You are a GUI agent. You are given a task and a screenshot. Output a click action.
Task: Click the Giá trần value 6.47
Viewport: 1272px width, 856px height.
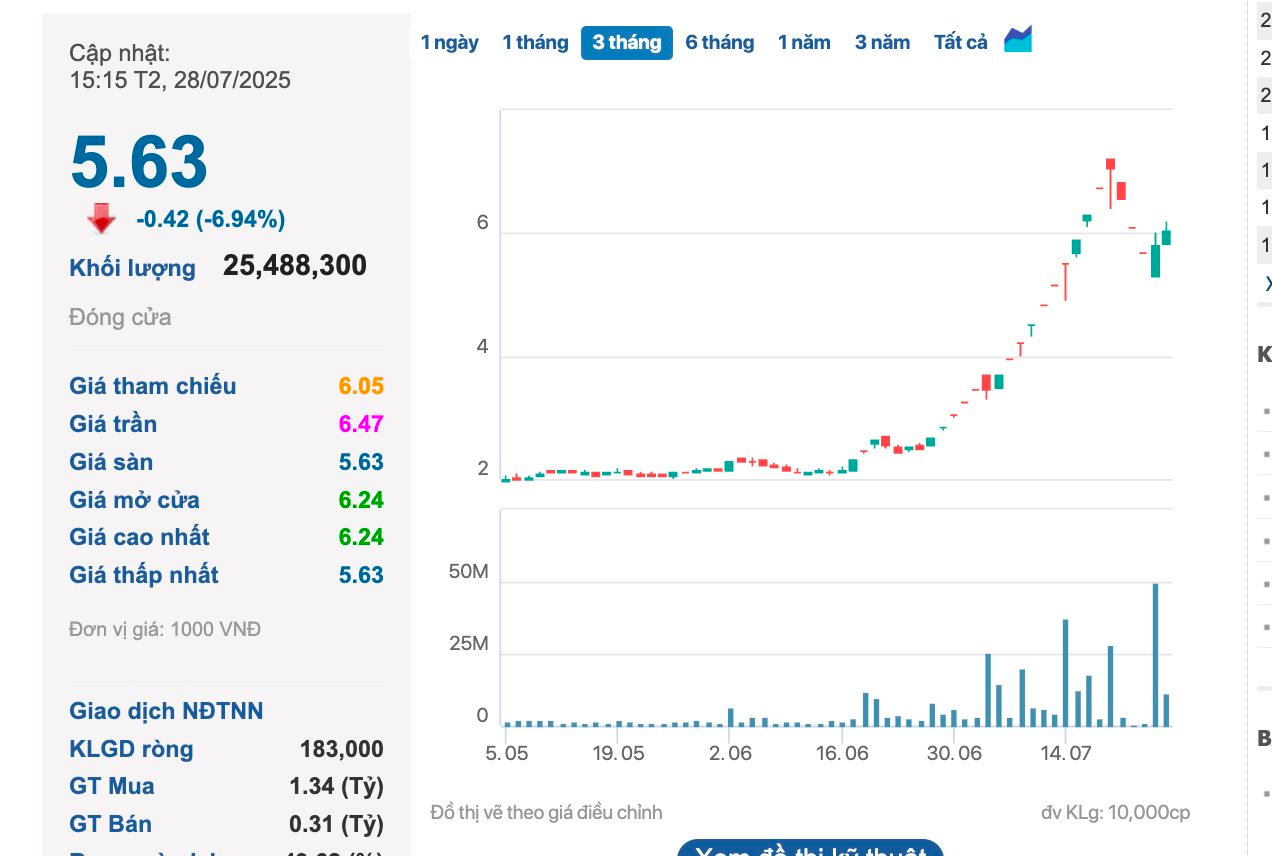point(360,424)
